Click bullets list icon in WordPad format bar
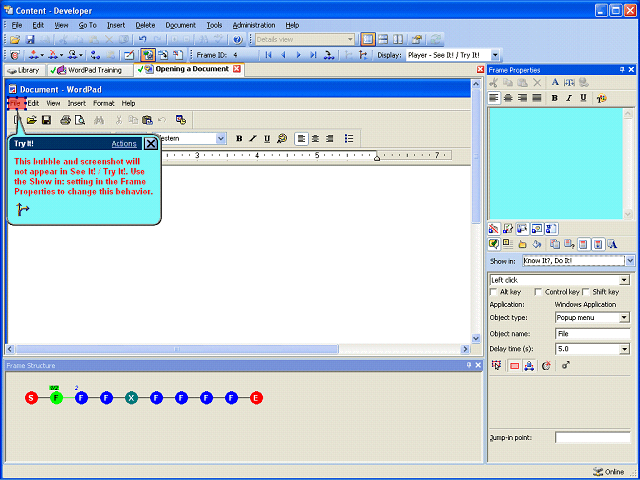 pos(349,139)
